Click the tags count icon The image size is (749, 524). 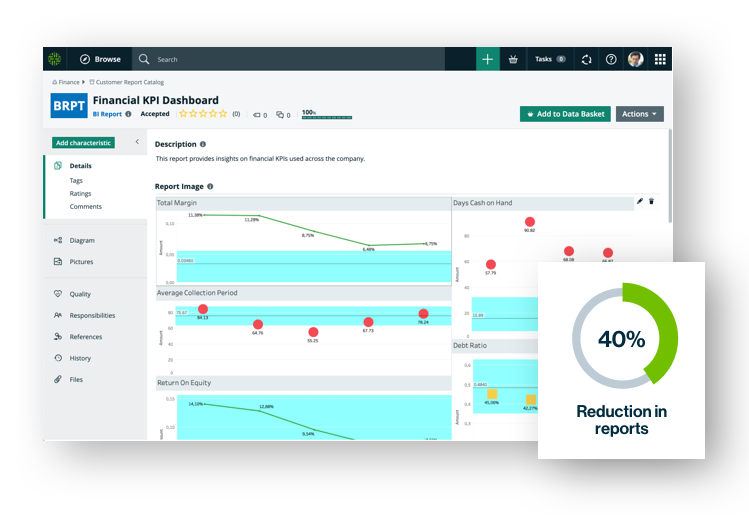tap(257, 115)
